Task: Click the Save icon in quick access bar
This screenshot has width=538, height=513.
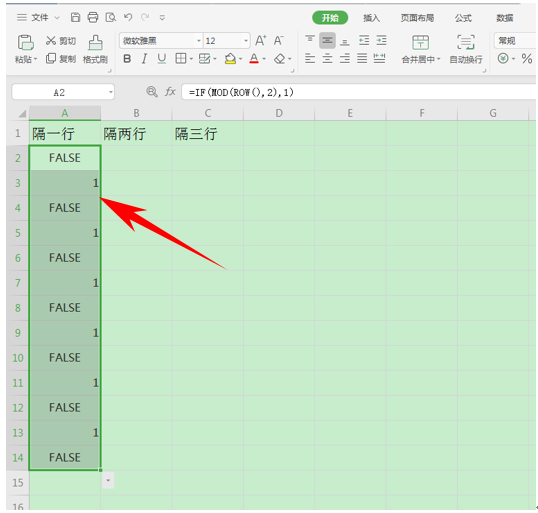Action: [x=75, y=17]
